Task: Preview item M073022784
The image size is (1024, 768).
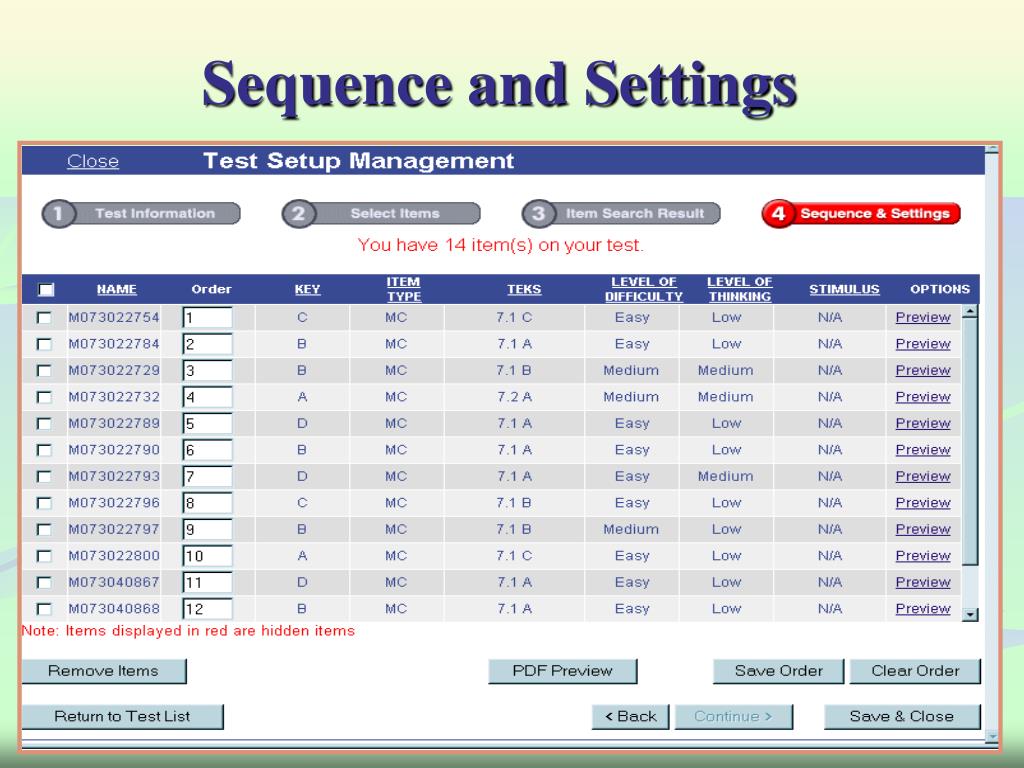Action: (923, 344)
